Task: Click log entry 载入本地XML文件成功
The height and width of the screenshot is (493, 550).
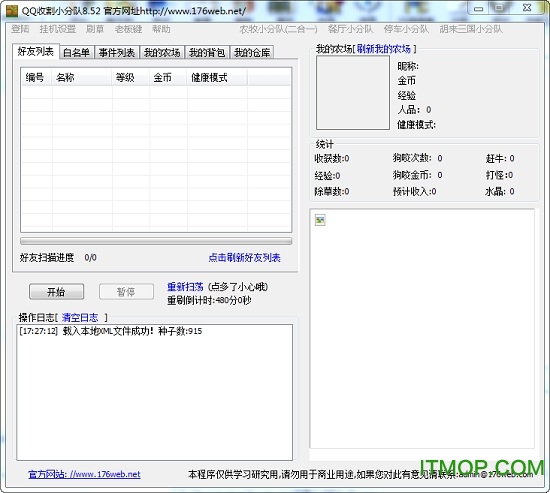Action: point(111,331)
